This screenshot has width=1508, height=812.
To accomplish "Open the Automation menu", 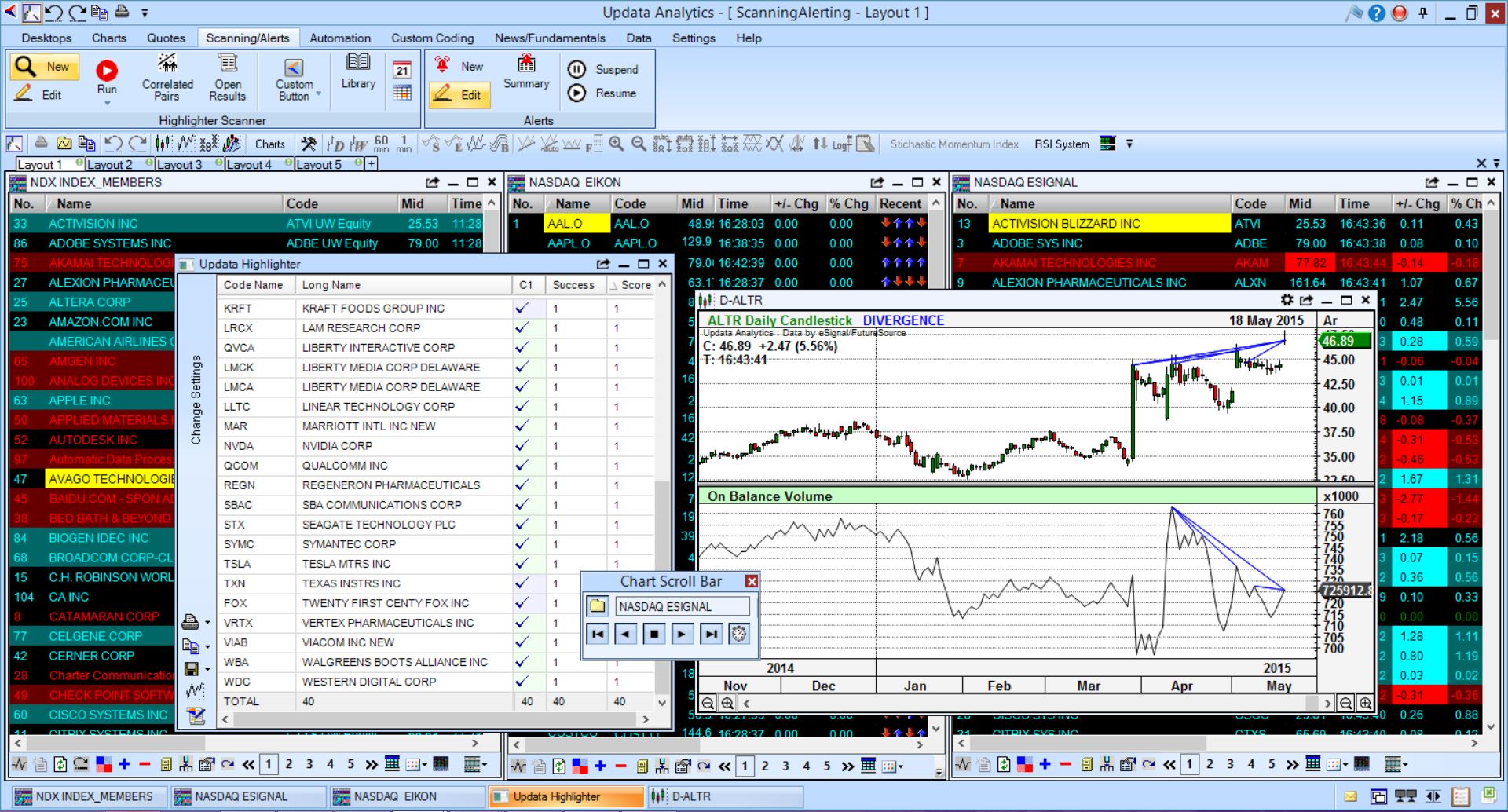I will pyautogui.click(x=340, y=38).
